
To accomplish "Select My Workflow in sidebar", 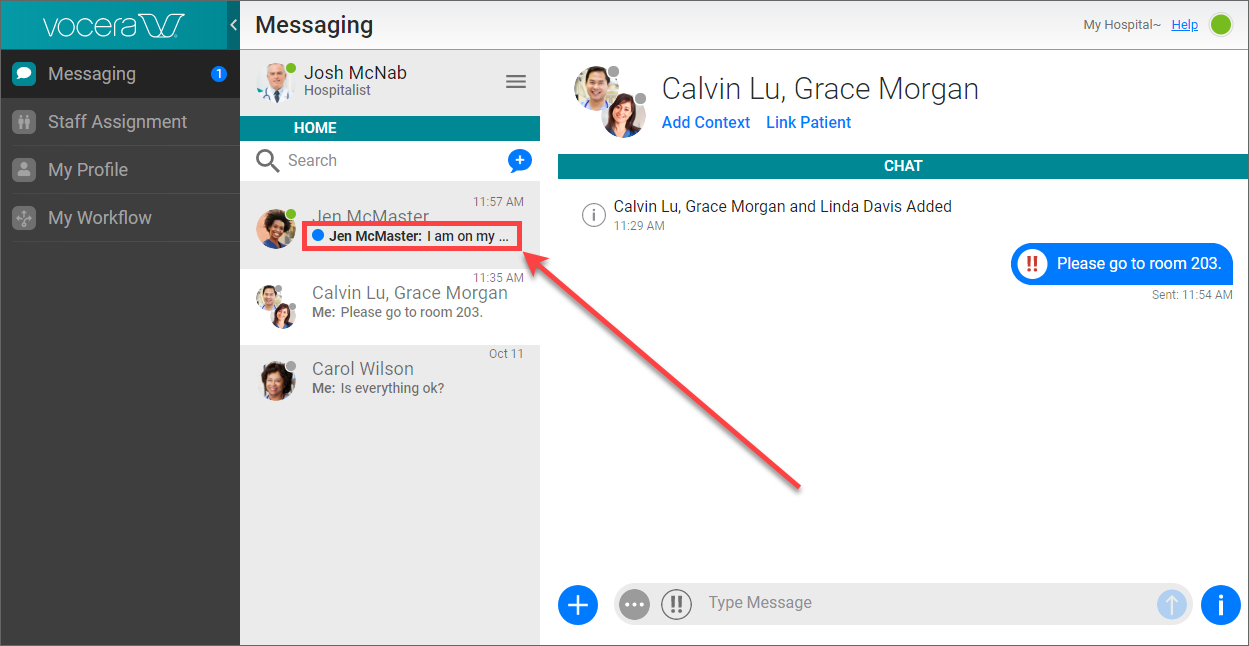I will [100, 218].
